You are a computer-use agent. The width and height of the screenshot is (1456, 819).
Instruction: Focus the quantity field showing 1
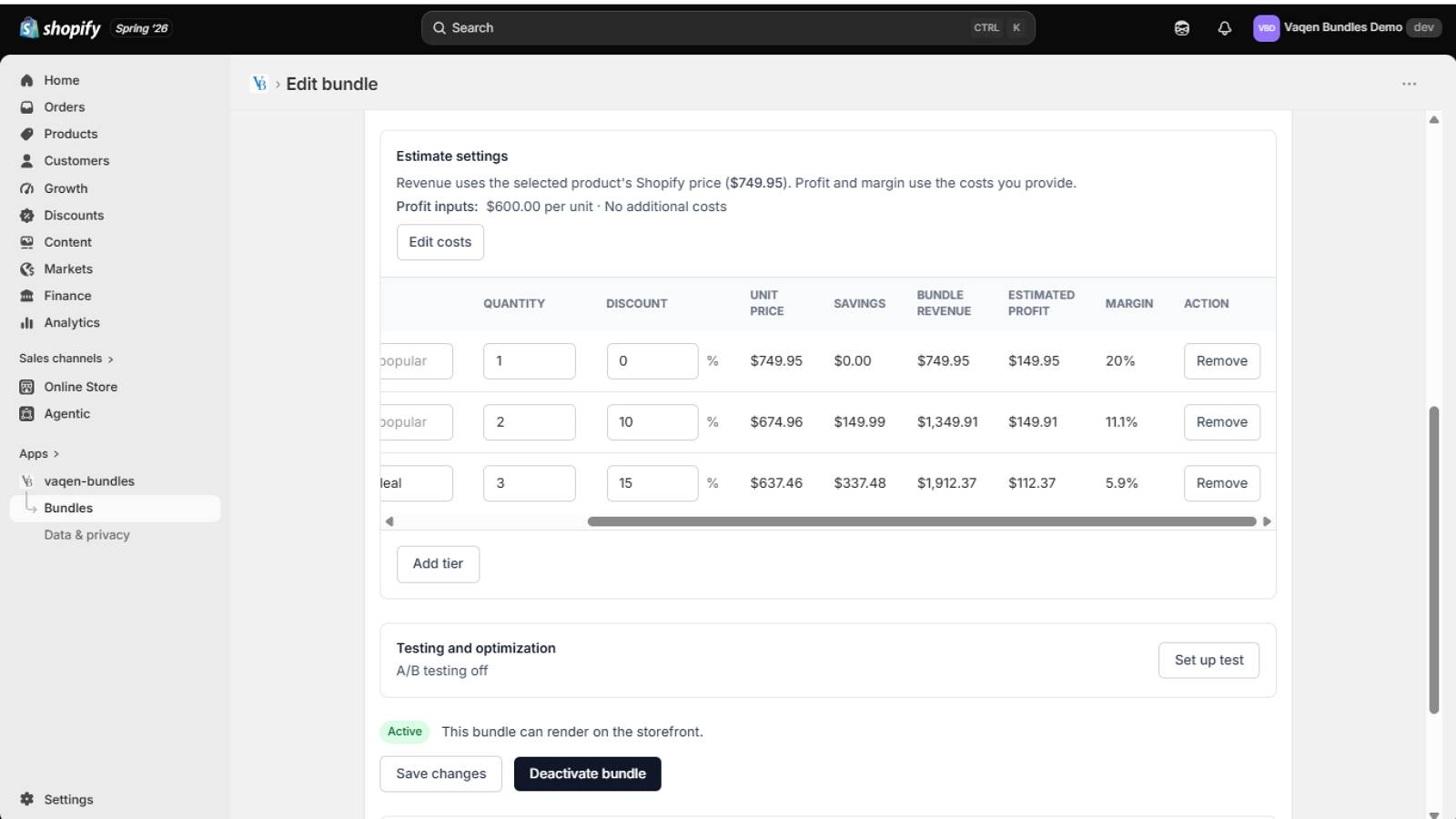tap(530, 361)
